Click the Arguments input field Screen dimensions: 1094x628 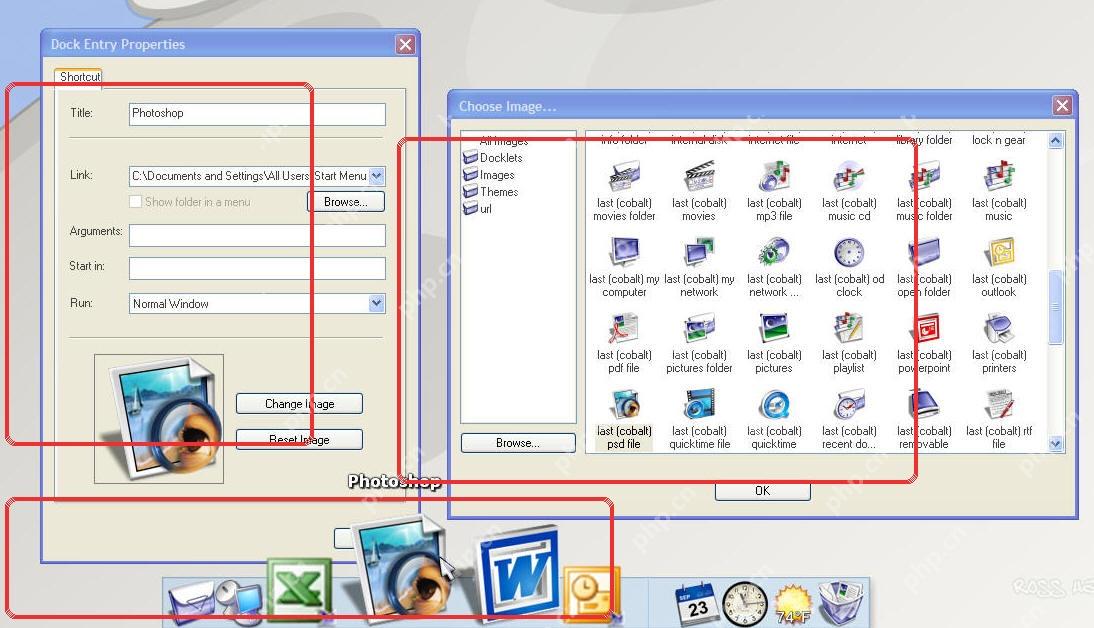[x=257, y=235]
